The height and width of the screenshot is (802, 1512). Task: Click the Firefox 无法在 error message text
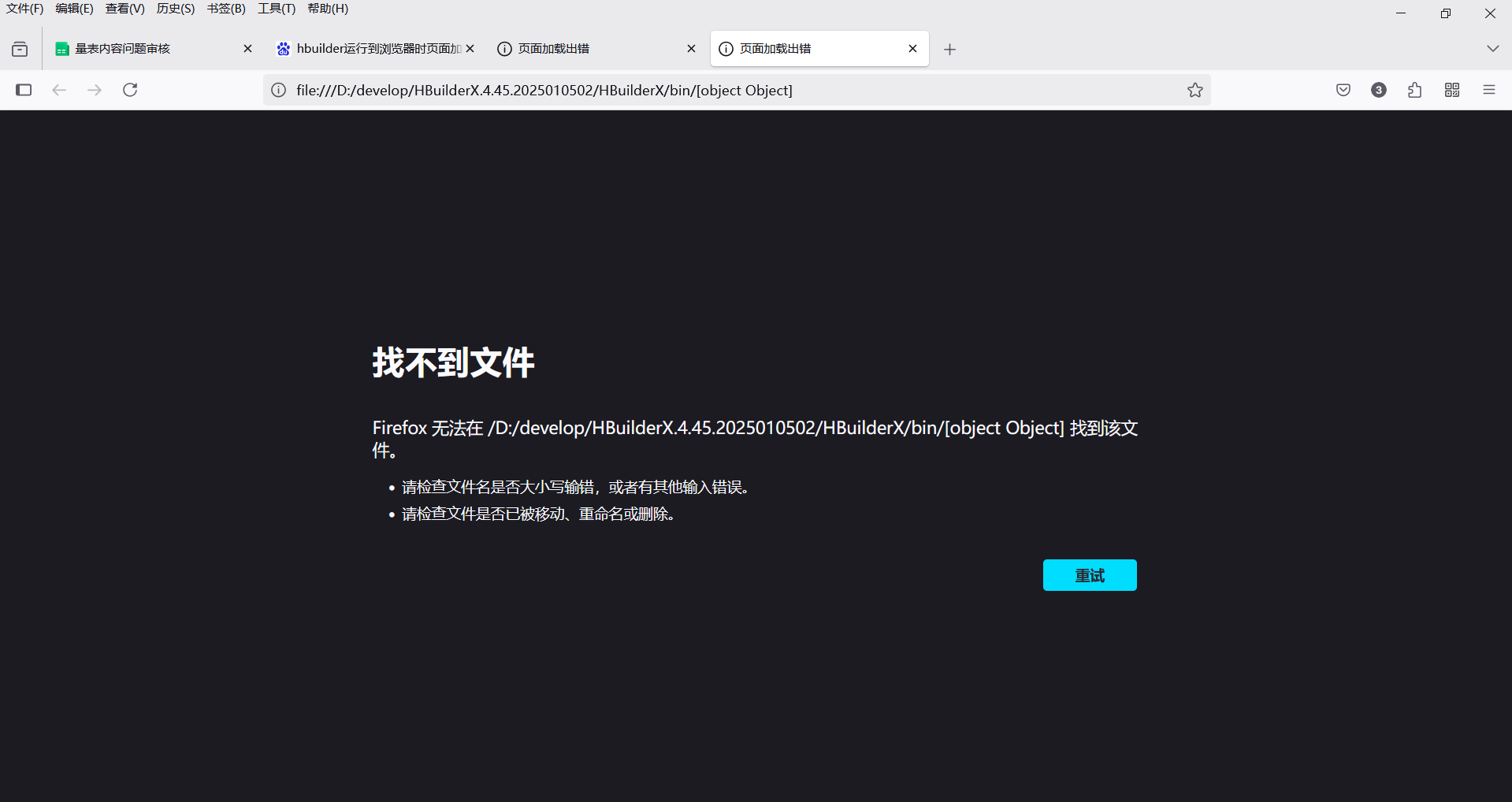[755, 439]
